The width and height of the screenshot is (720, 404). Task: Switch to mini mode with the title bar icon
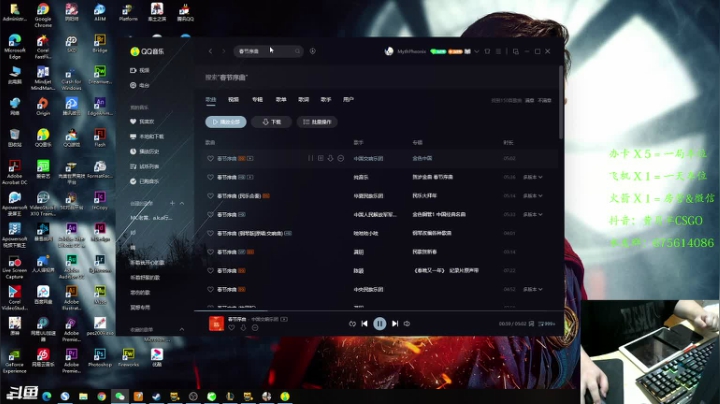click(x=516, y=51)
